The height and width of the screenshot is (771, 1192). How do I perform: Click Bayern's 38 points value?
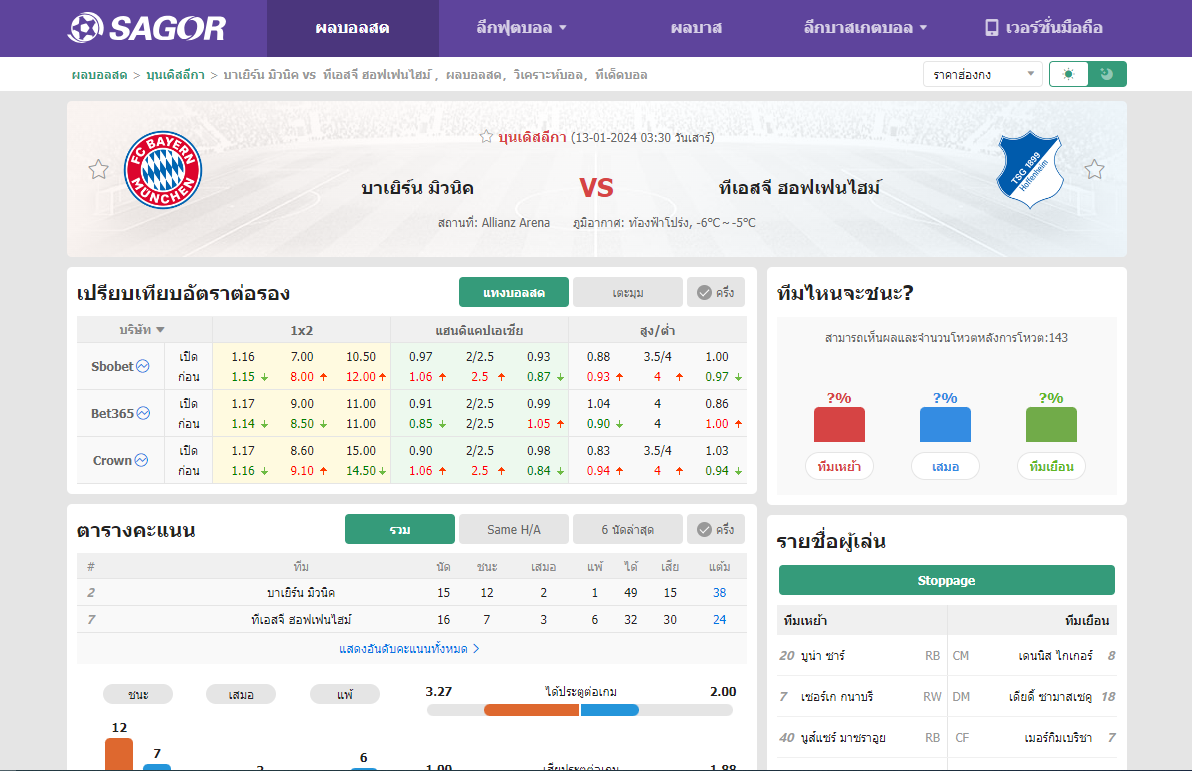(x=719, y=592)
